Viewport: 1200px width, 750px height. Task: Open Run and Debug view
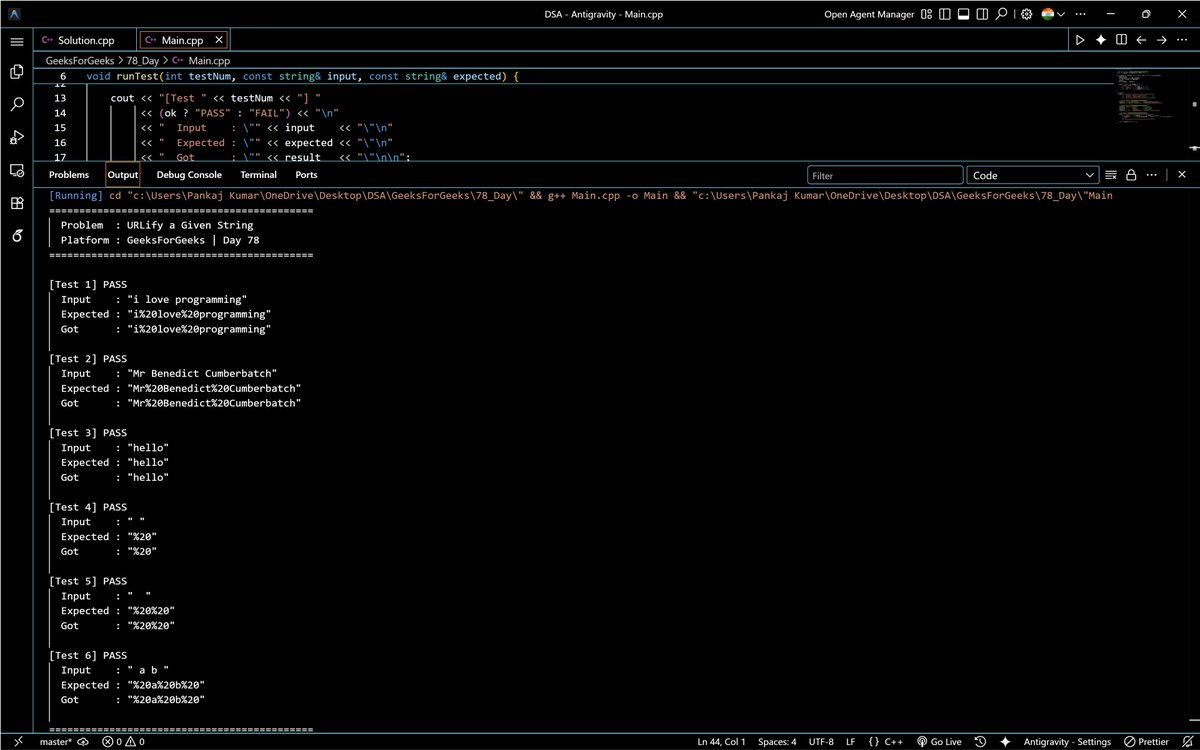tap(17, 137)
